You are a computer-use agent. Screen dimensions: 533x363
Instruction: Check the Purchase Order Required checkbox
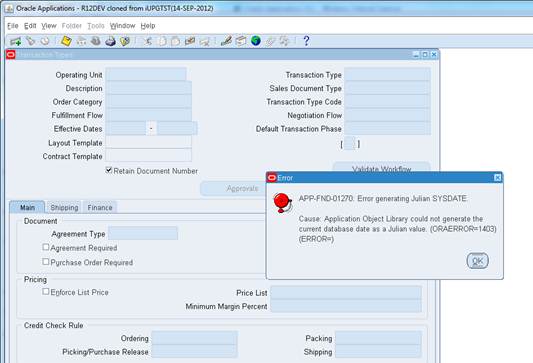(46, 261)
